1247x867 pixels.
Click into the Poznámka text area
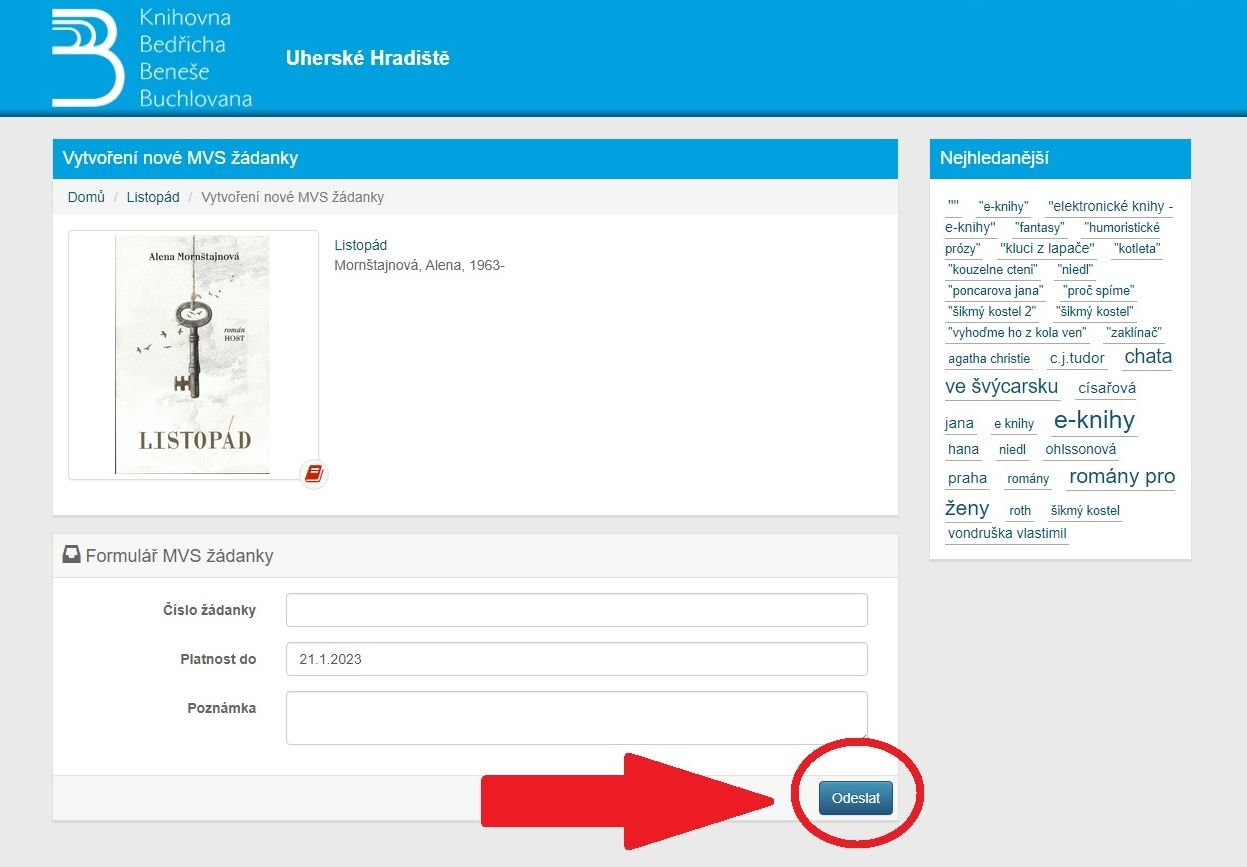coord(577,718)
